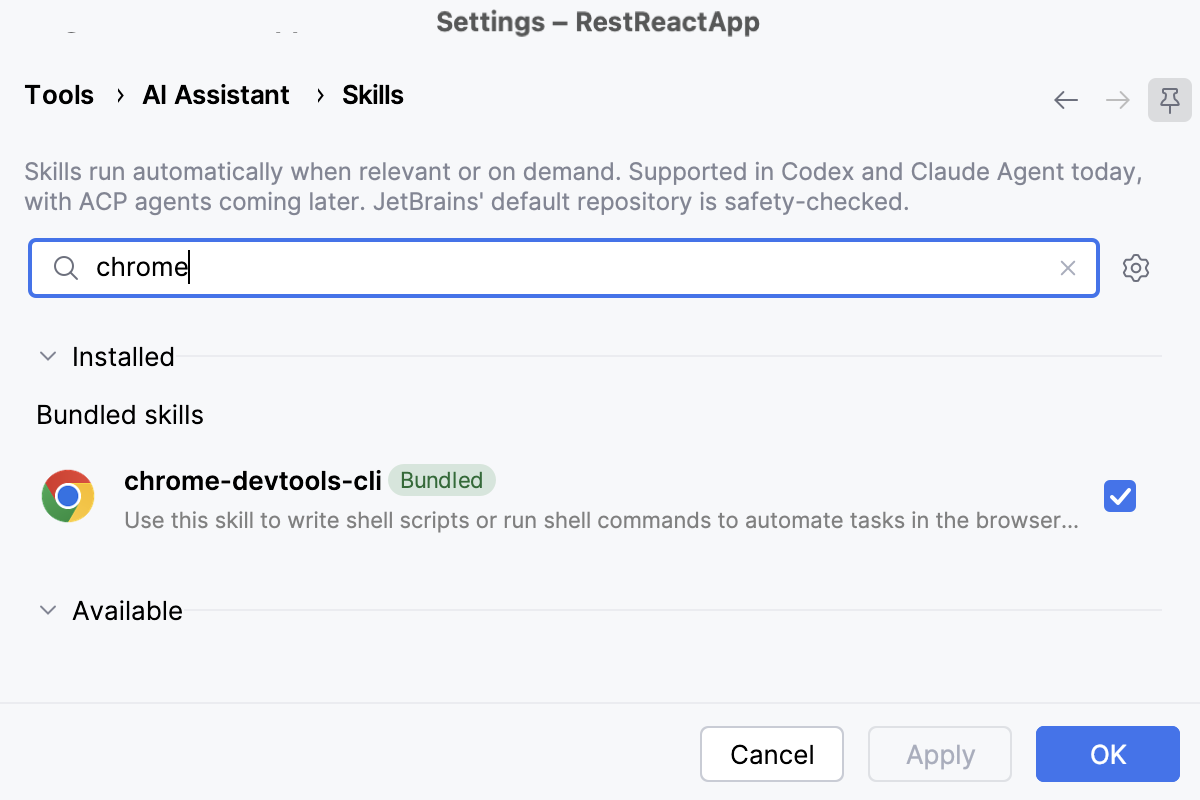This screenshot has width=1200, height=800.
Task: Collapse the Available section
Action: point(47,611)
